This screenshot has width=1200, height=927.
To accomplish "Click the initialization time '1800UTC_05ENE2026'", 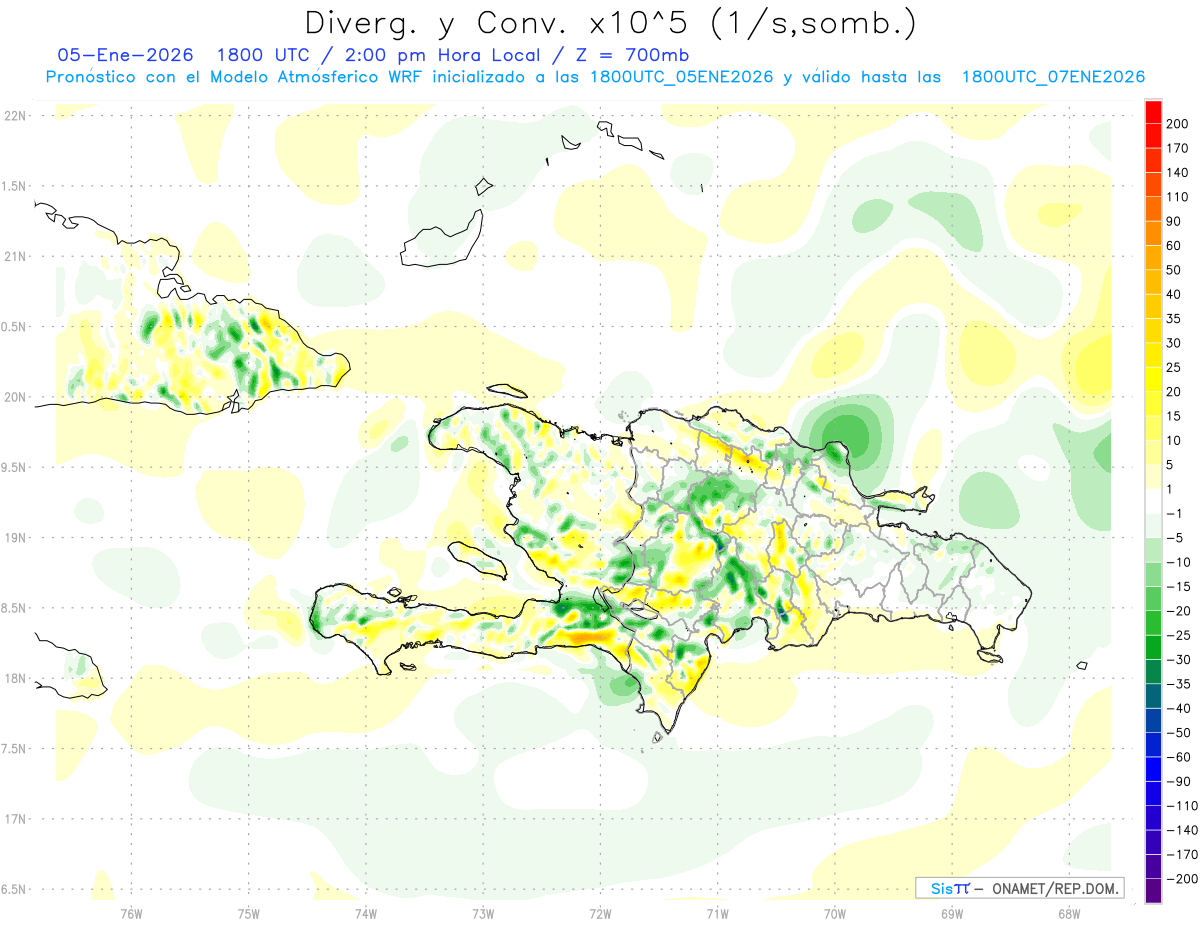I will 682,77.
